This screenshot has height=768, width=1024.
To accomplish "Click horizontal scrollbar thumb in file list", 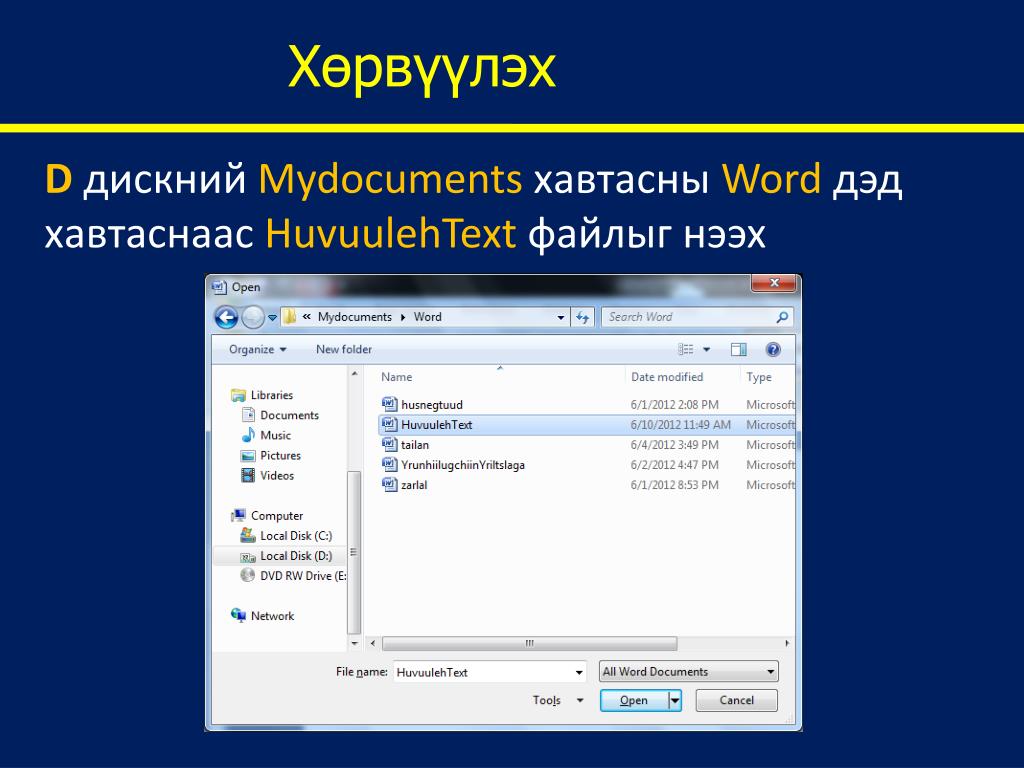I will 530,644.
